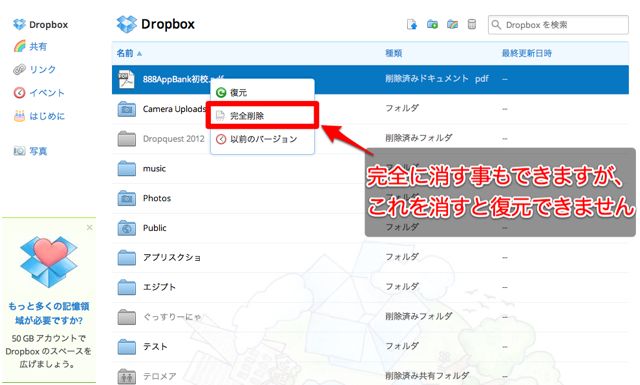
Task: Click the new folder toolbar icon
Action: pyautogui.click(x=432, y=24)
